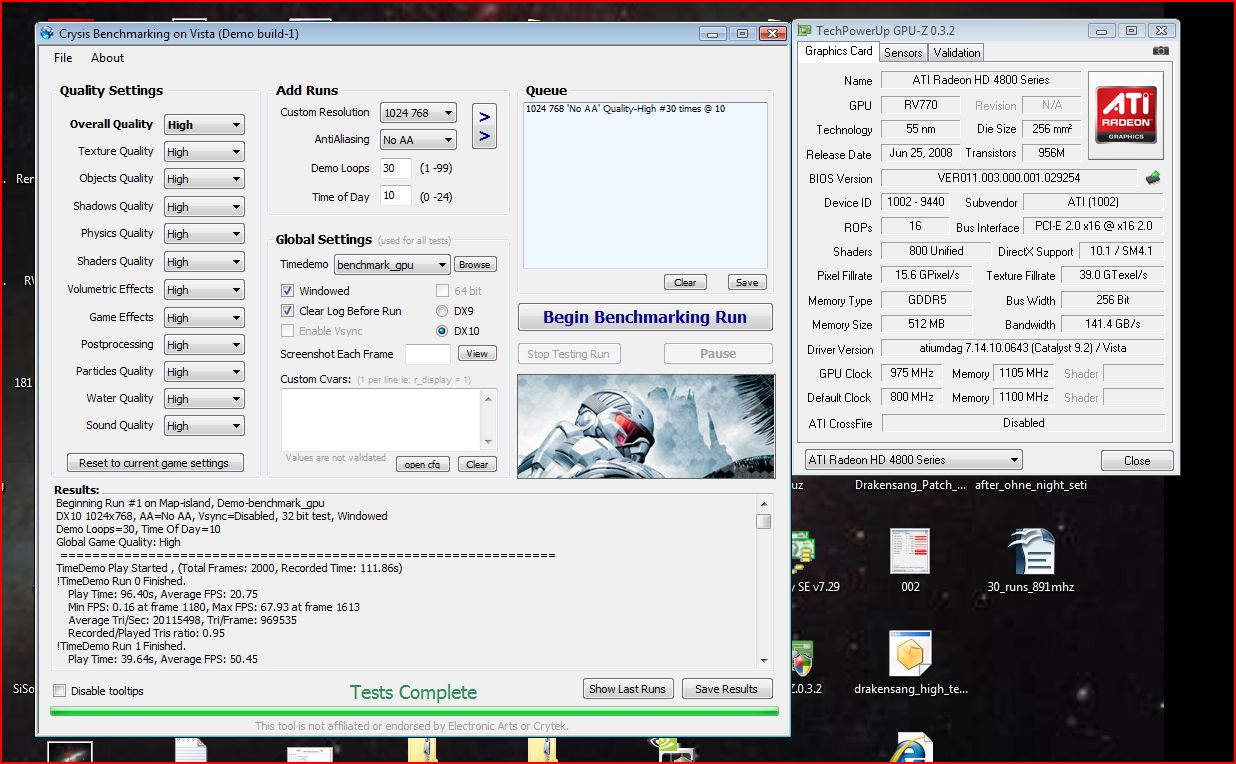The image size is (1236, 764).
Task: Click the screenshot View button
Action: pyautogui.click(x=477, y=353)
